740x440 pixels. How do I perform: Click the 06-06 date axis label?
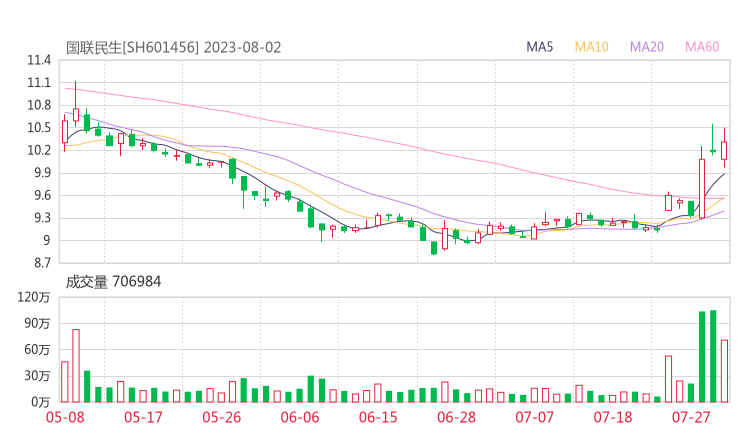[300, 417]
